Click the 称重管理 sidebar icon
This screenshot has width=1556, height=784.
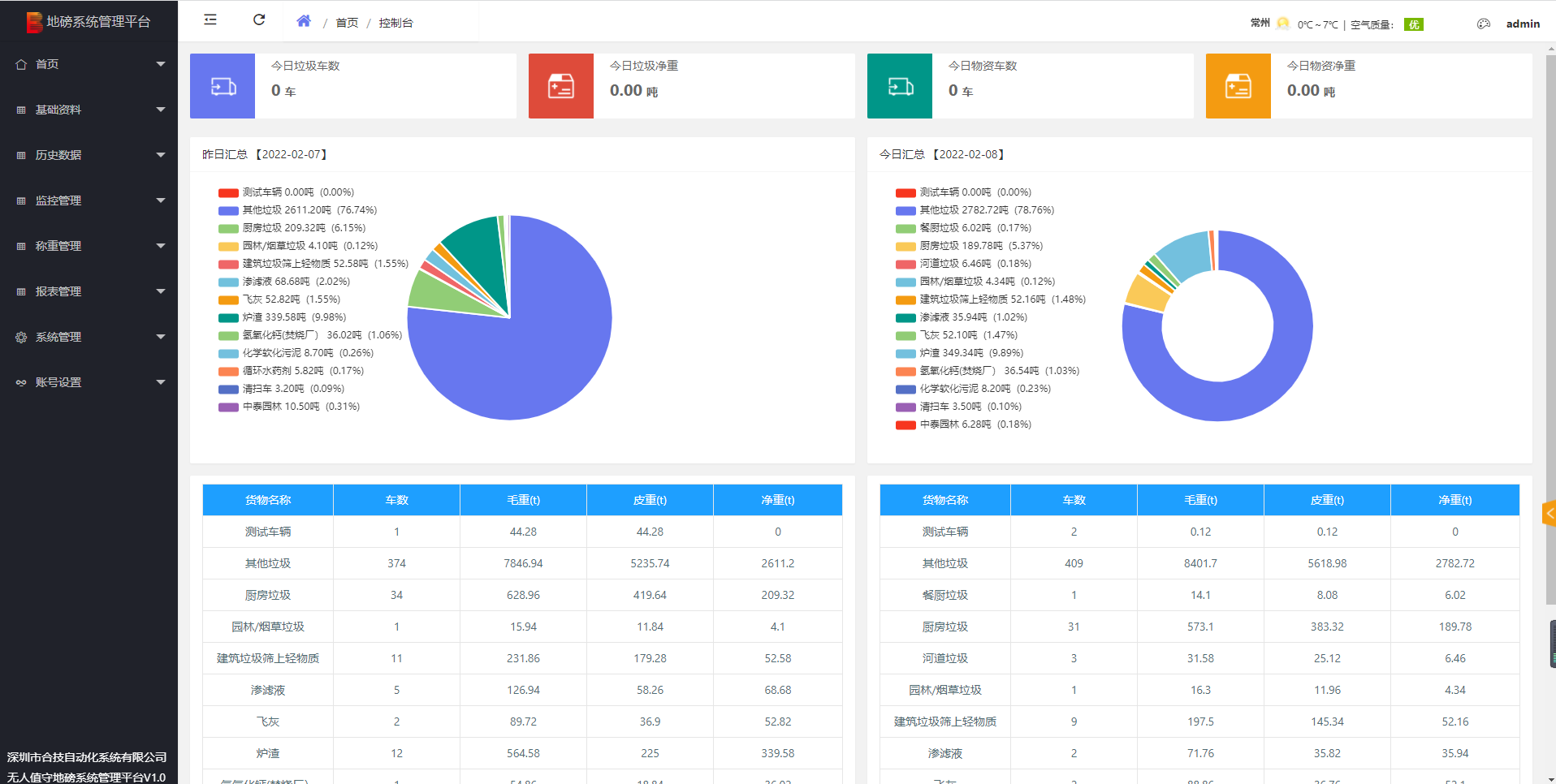click(x=21, y=246)
